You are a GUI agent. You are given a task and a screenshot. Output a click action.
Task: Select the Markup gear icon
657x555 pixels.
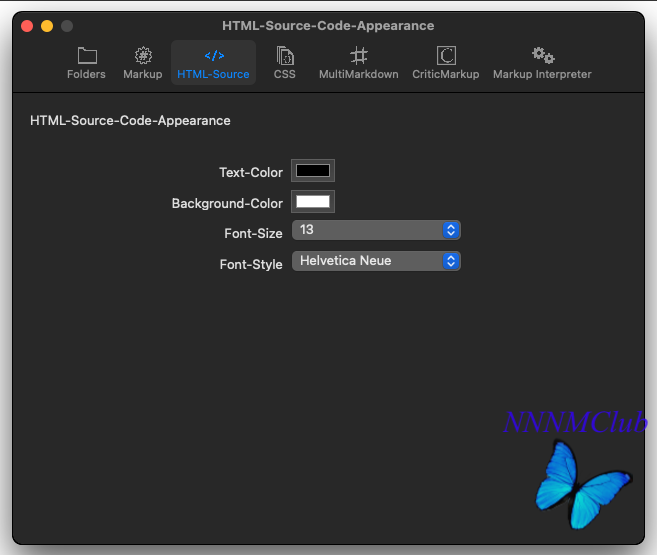point(143,55)
